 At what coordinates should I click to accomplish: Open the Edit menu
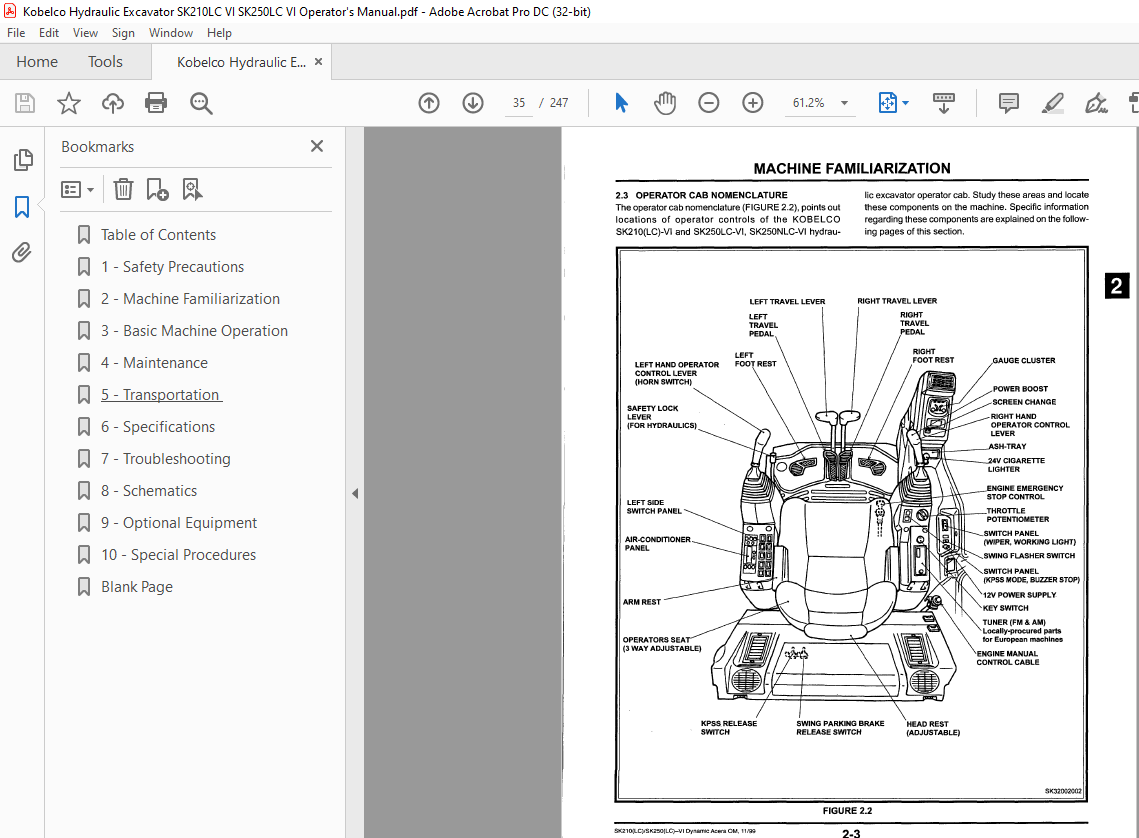pos(49,33)
